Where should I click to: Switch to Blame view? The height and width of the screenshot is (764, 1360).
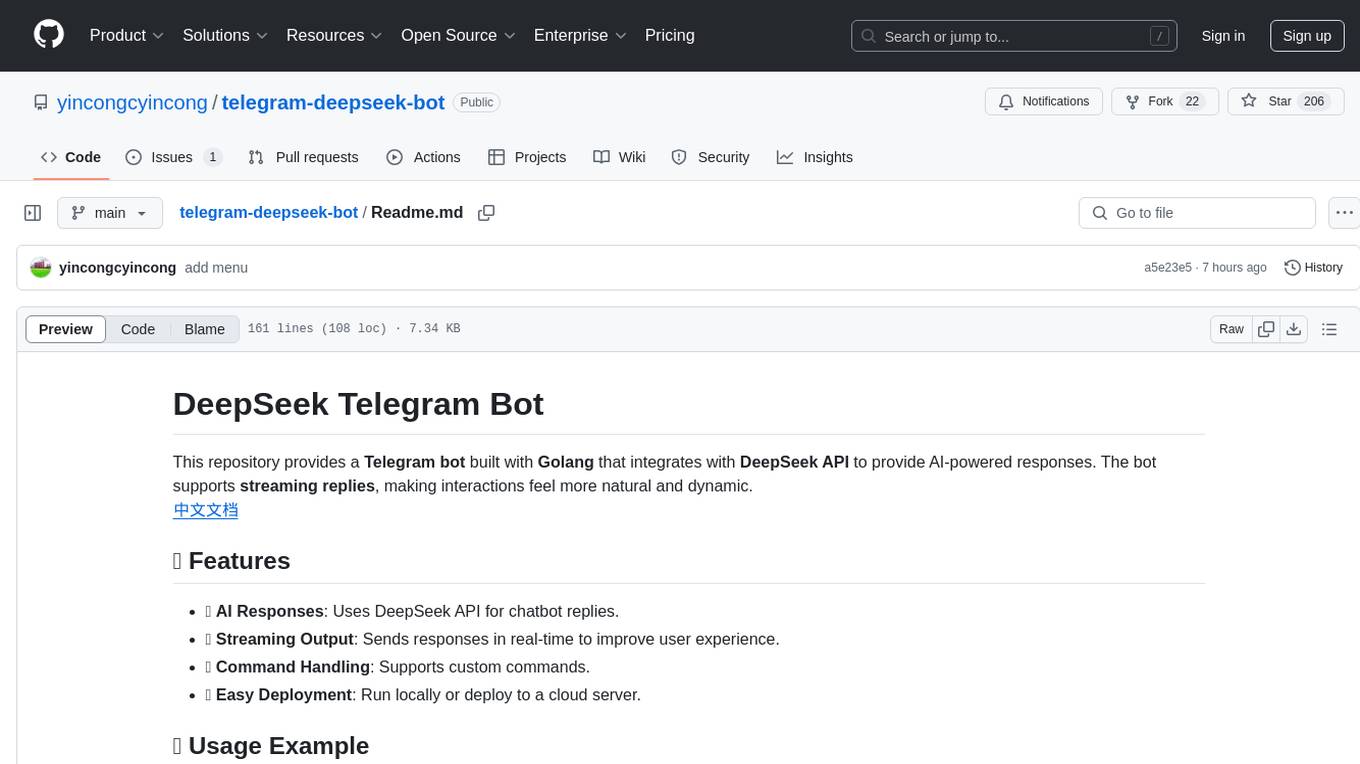tap(204, 329)
